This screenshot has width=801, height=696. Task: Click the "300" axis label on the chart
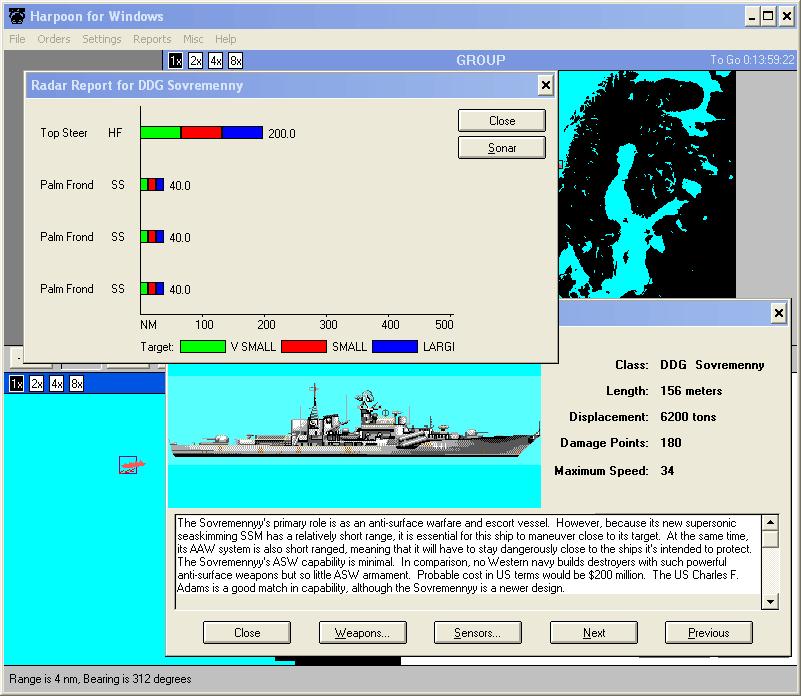click(x=328, y=324)
